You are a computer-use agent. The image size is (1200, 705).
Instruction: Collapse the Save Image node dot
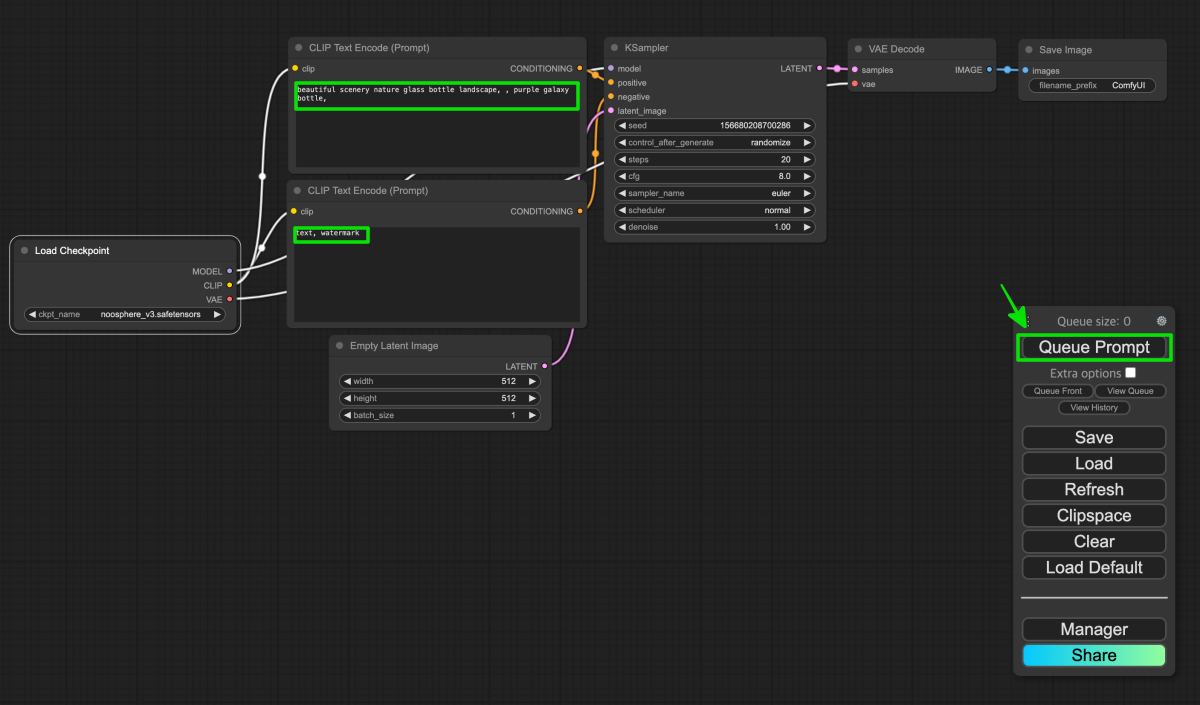1029,50
